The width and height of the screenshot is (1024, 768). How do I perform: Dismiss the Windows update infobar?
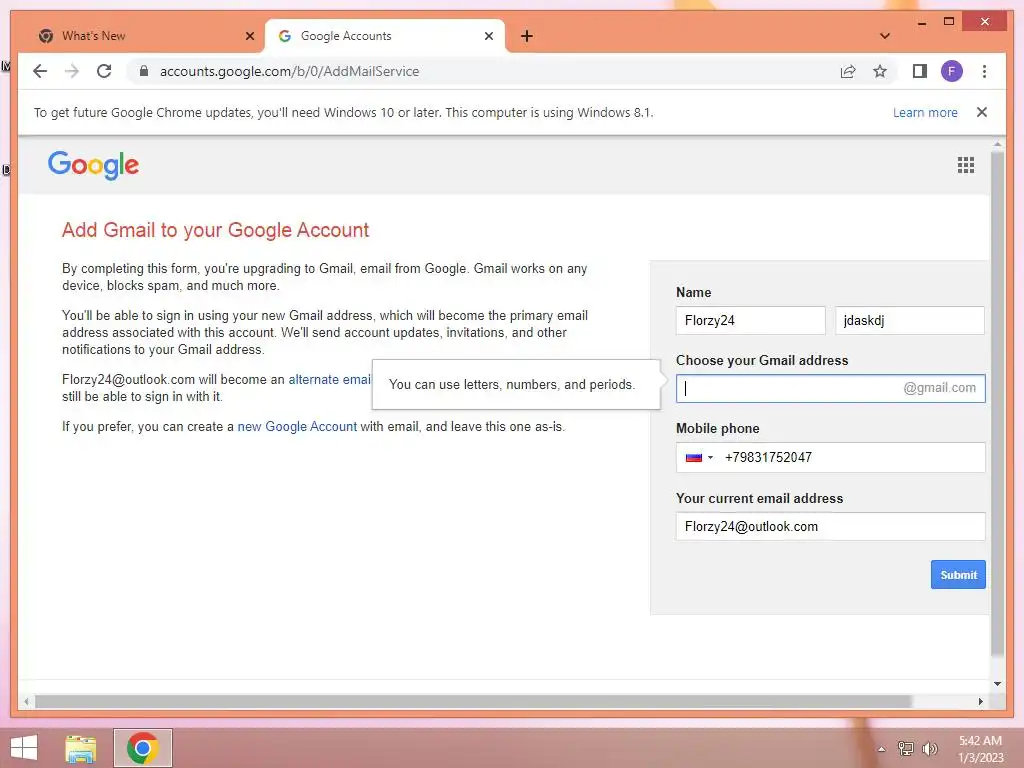pos(981,112)
